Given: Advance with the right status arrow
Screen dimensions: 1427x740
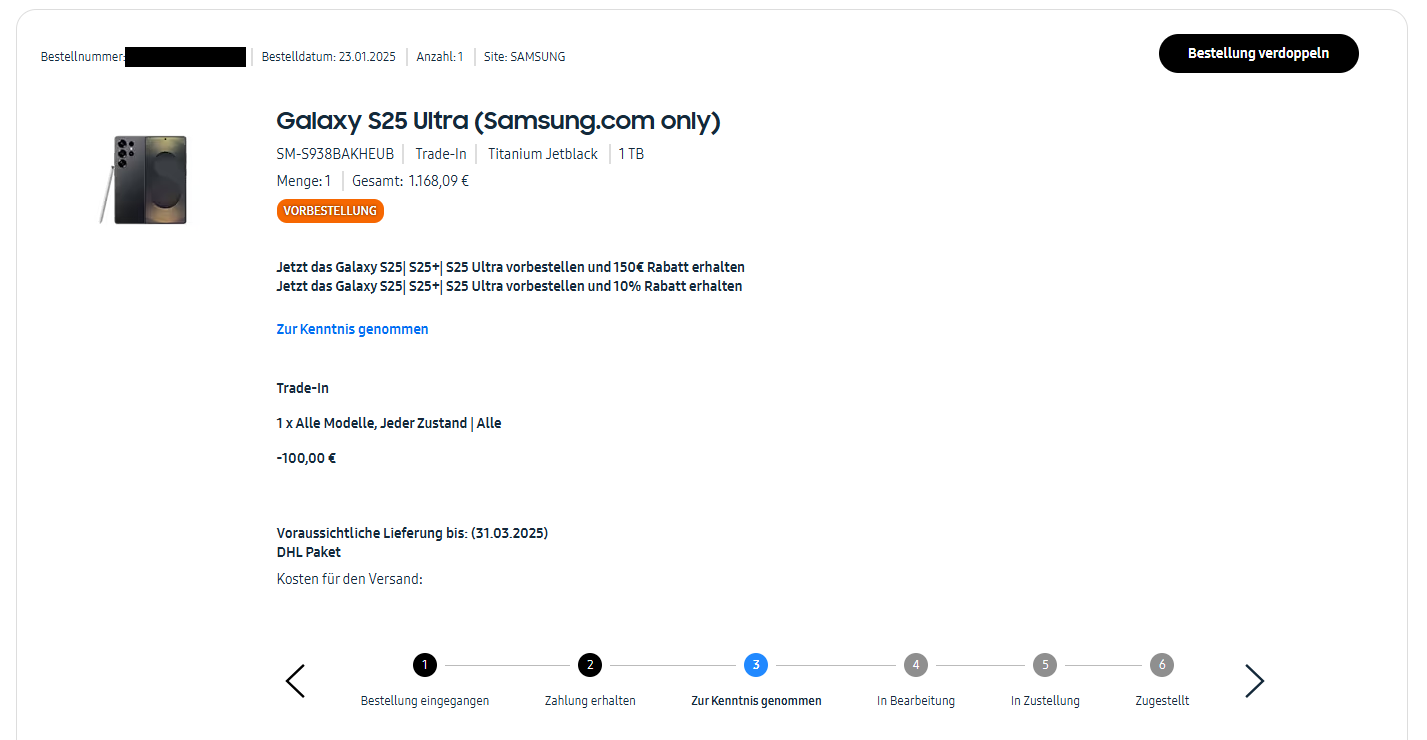Looking at the screenshot, I should [x=1254, y=681].
